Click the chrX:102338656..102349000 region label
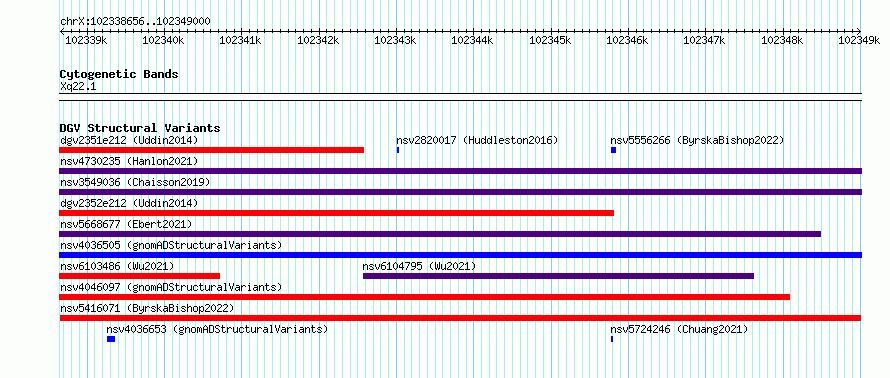This screenshot has height=378, width=890. [x=135, y=22]
